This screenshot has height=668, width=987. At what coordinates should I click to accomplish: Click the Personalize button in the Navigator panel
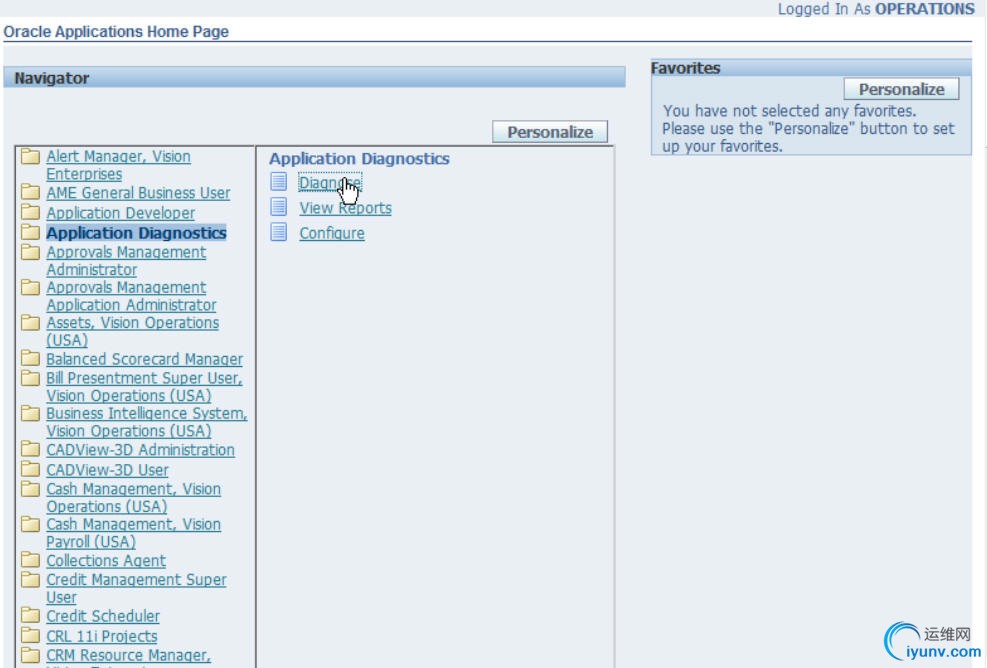point(550,132)
